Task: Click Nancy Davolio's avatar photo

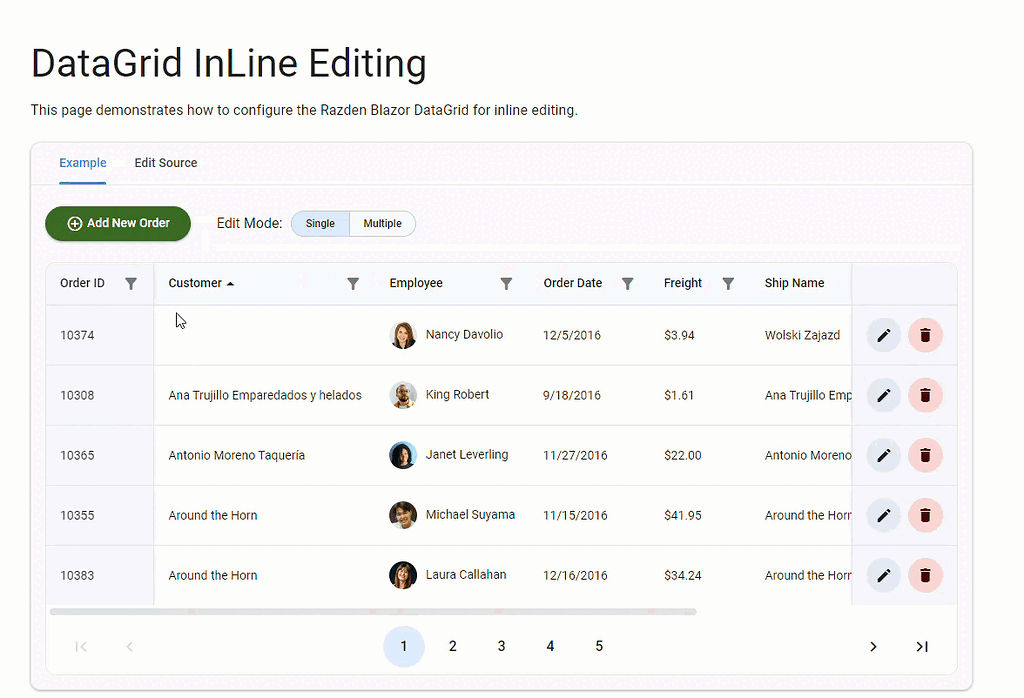Action: click(403, 335)
